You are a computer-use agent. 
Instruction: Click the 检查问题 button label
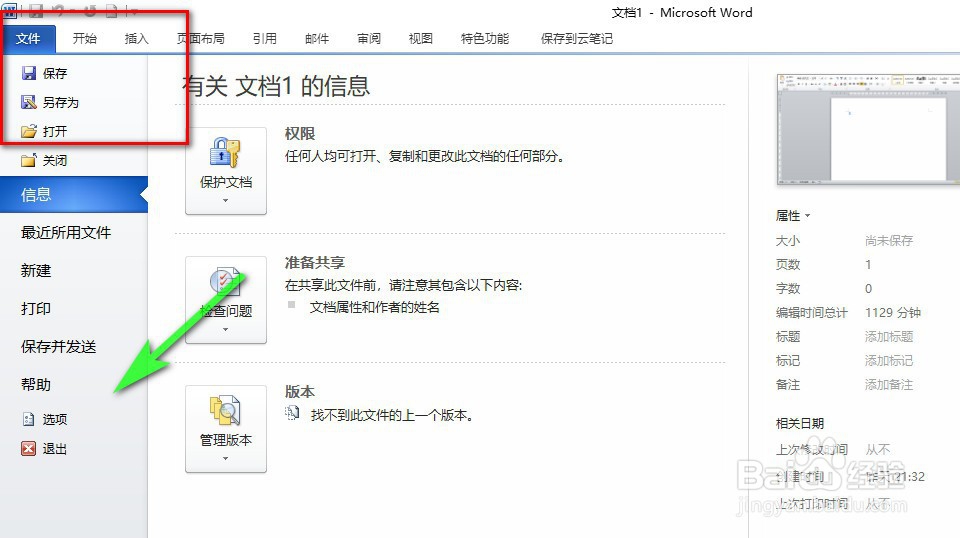pos(226,311)
